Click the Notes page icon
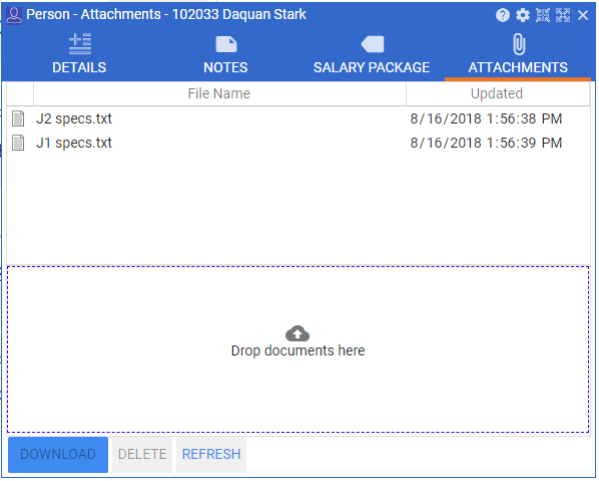Viewport: 599px width, 481px height. pos(227,44)
